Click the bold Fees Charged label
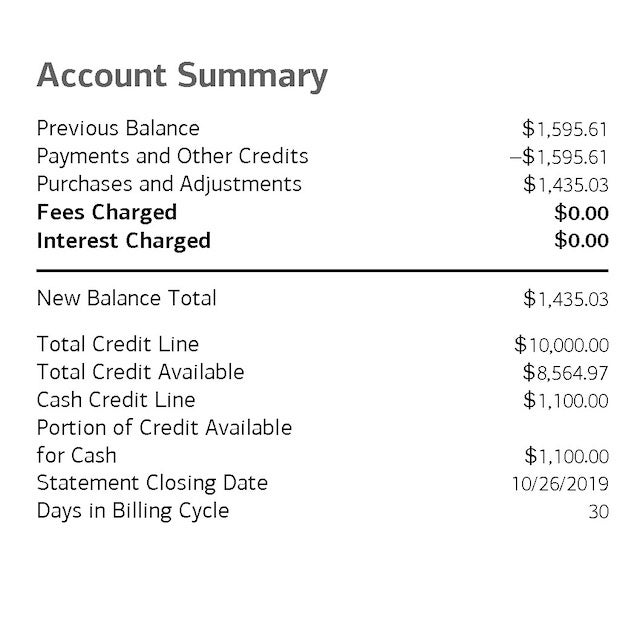The image size is (640, 640). click(106, 212)
